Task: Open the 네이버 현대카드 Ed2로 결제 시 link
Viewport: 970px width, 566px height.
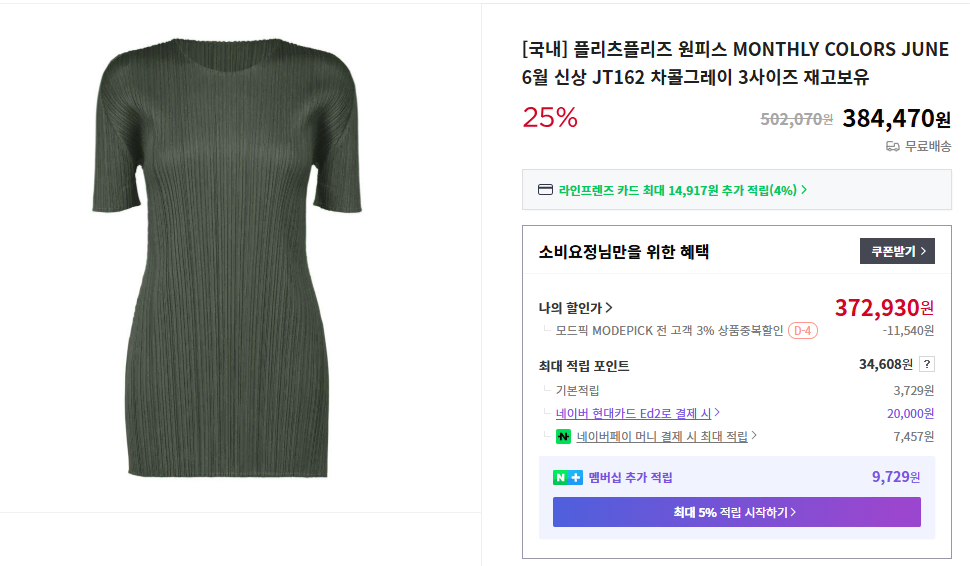Action: point(638,413)
